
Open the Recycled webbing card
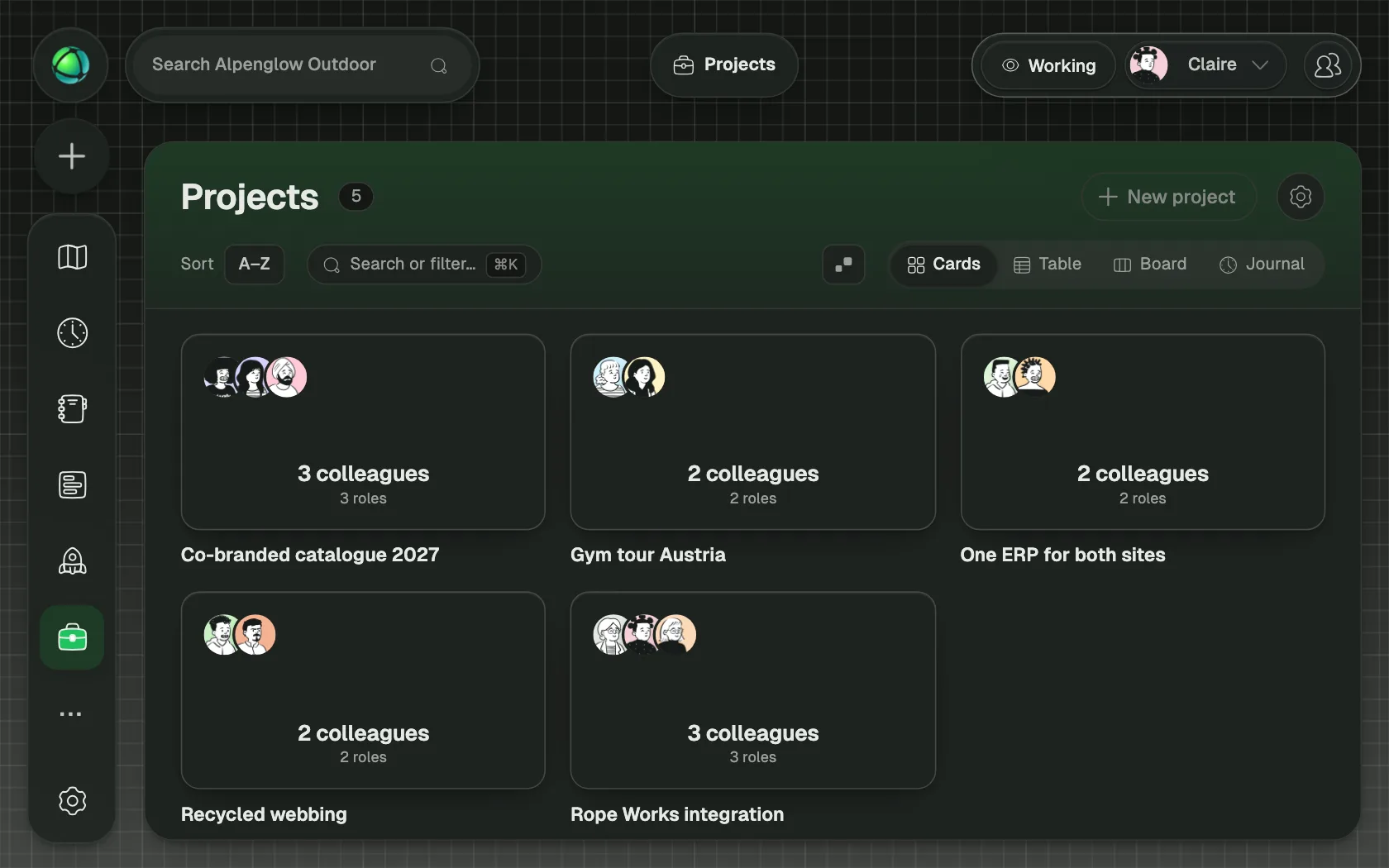tap(363, 690)
